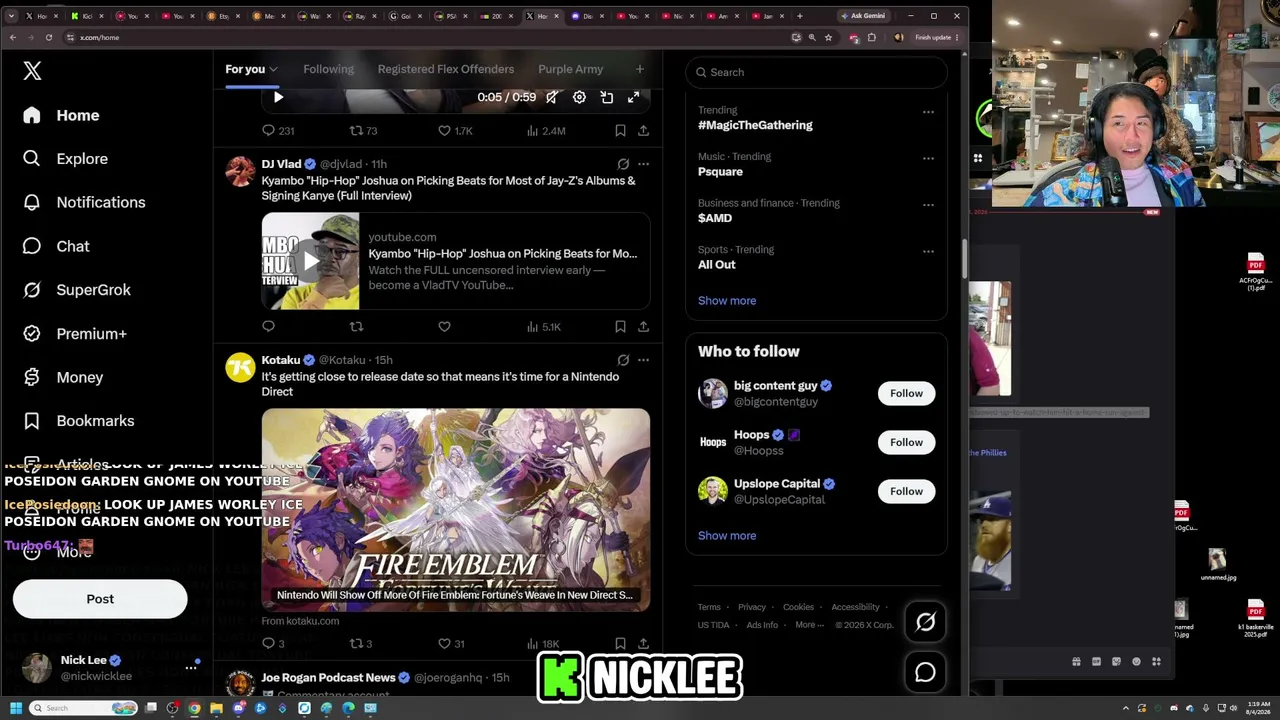Enable picture-in-picture for the video
Viewport: 1280px width, 720px height.
point(606,97)
